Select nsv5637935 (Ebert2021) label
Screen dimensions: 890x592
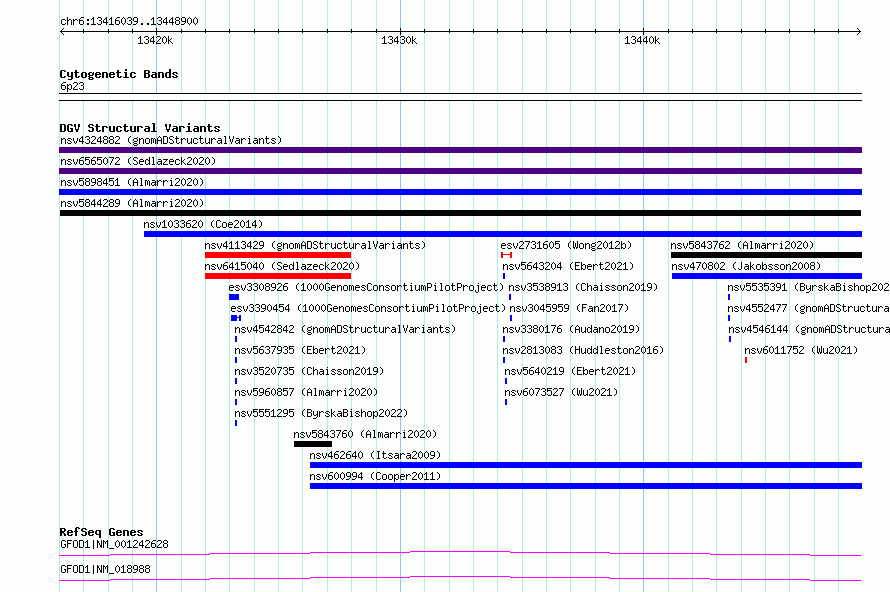point(300,350)
